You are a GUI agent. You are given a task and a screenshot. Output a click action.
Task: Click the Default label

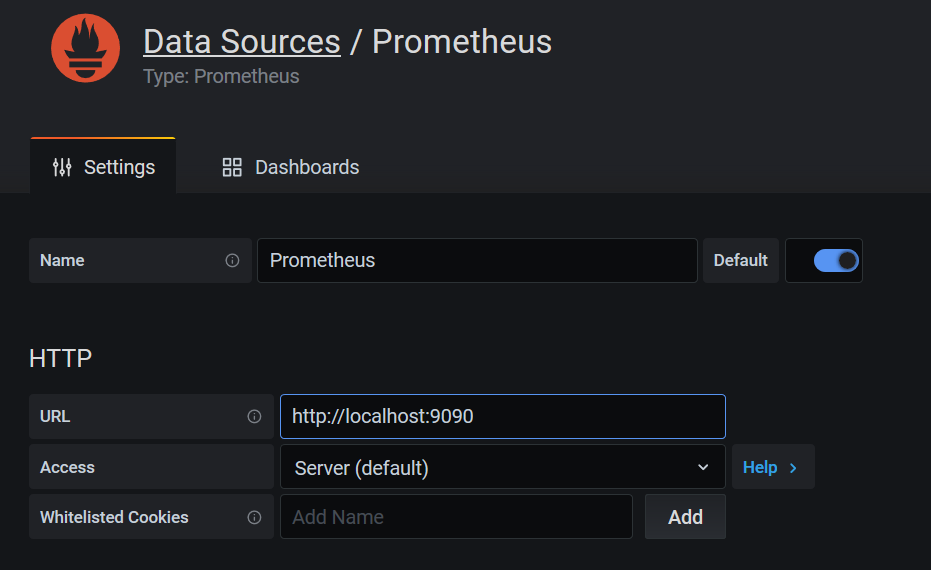(x=740, y=261)
